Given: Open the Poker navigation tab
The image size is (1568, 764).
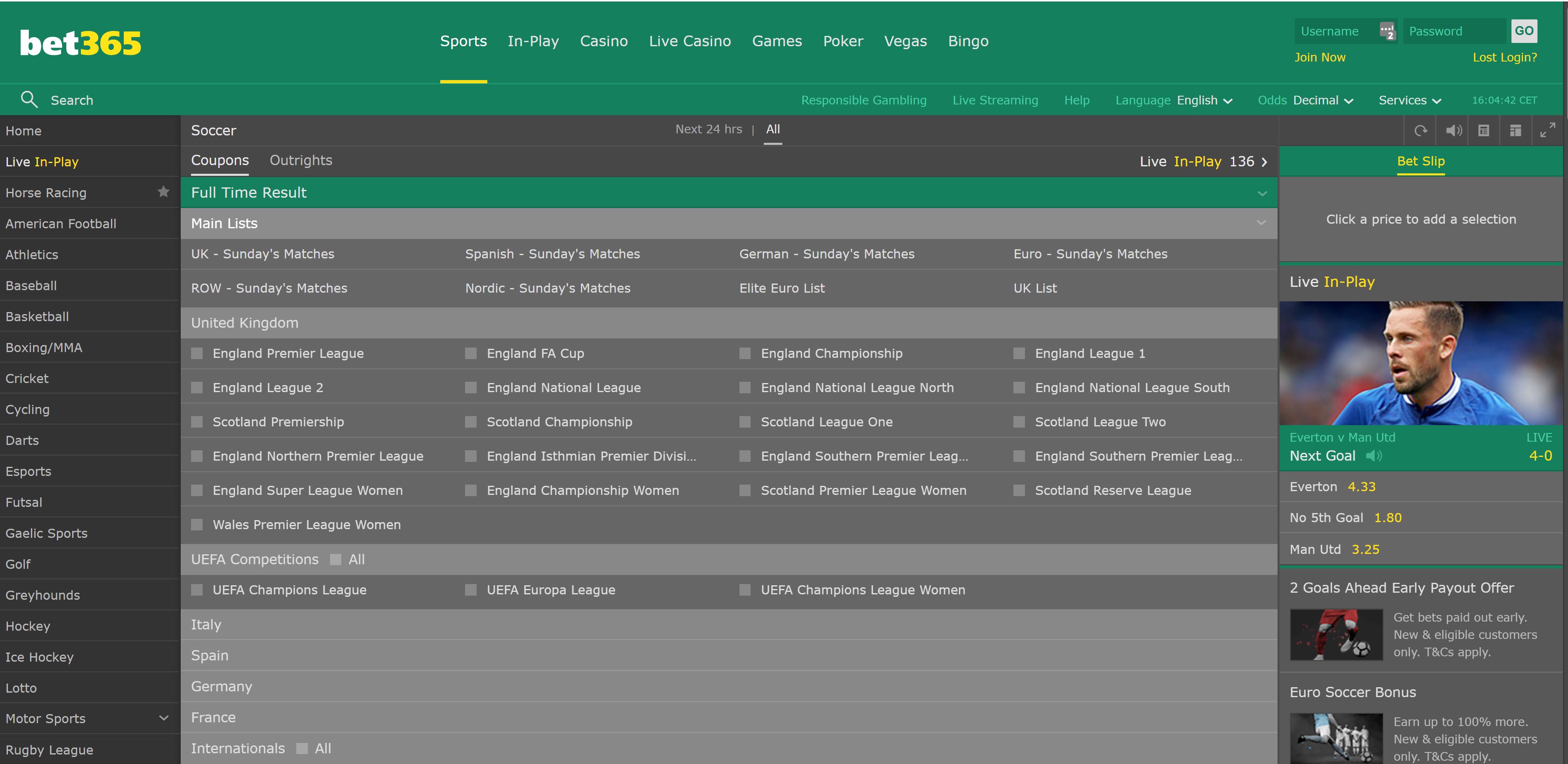Looking at the screenshot, I should point(843,41).
